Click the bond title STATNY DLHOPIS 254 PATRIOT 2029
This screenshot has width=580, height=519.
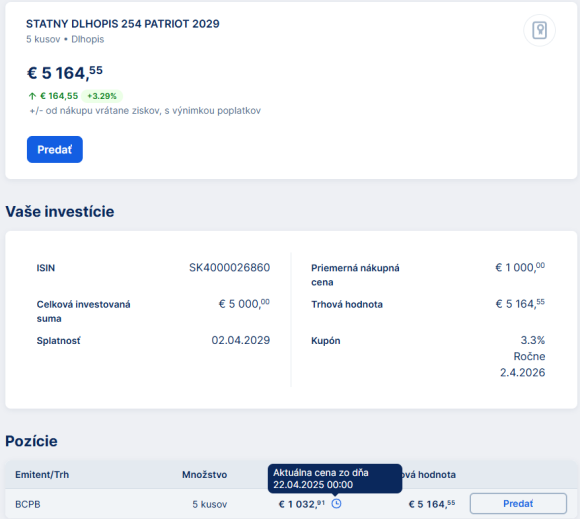pyautogui.click(x=123, y=24)
